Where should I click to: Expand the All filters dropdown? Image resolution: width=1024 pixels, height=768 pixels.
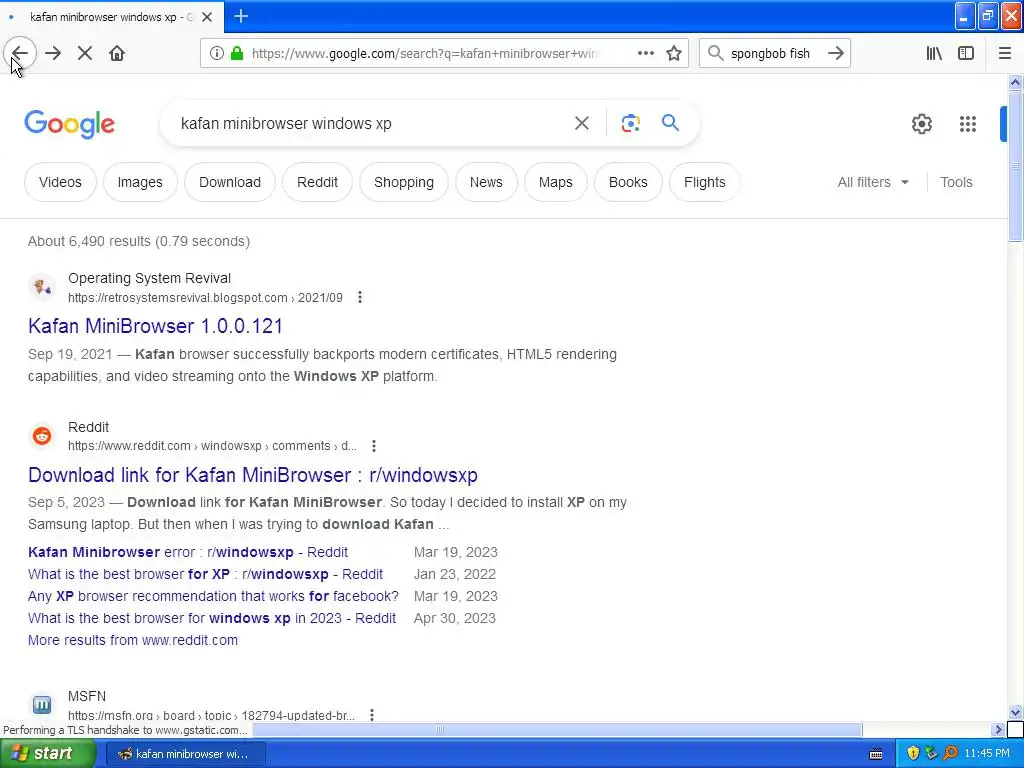(873, 182)
